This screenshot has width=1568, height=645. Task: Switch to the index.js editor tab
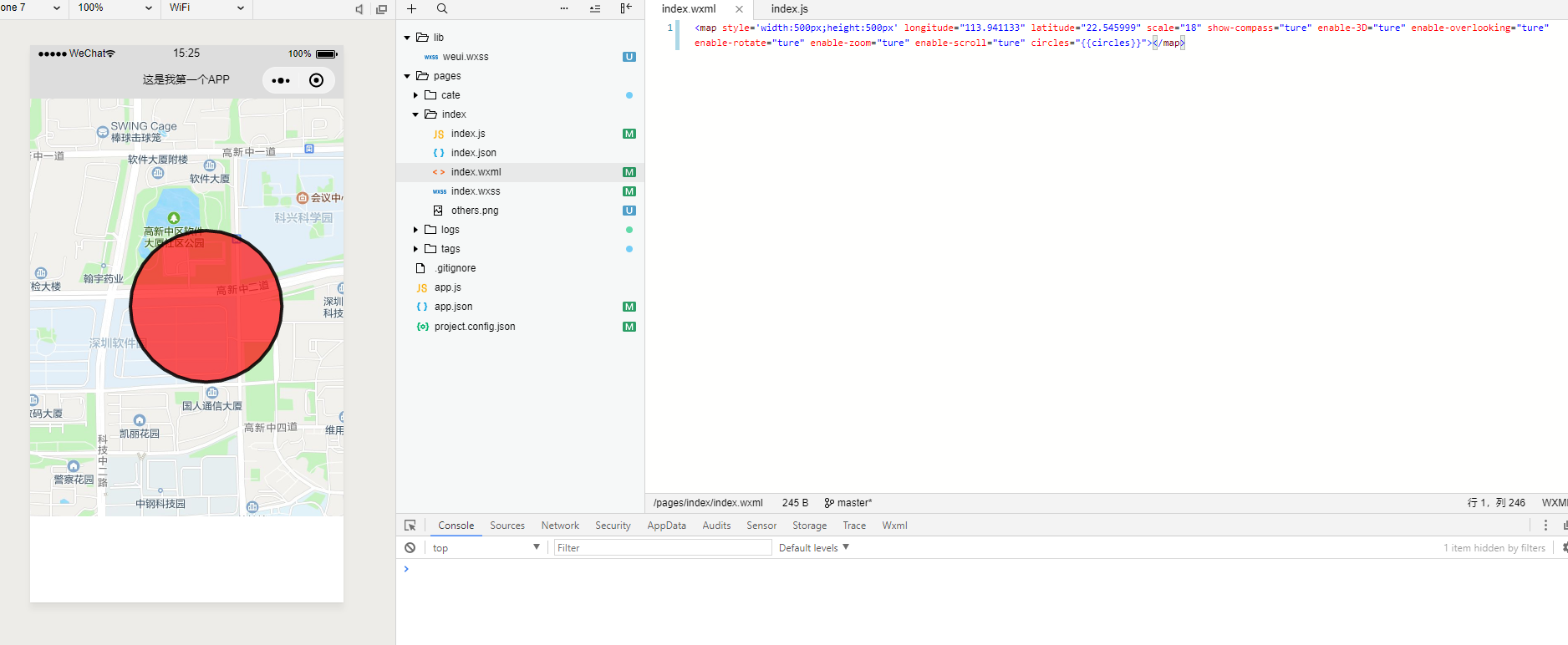[789, 9]
